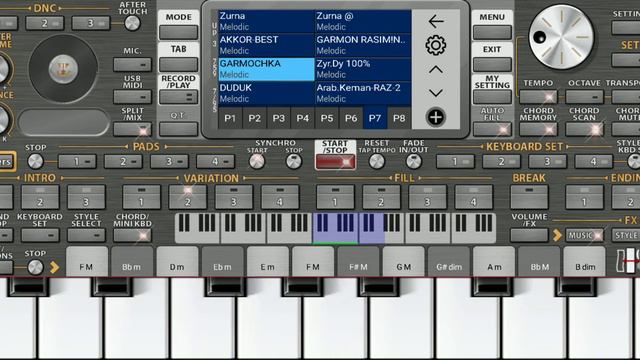Select the P2 page tab
This screenshot has width=640, height=360.
coord(254,118)
